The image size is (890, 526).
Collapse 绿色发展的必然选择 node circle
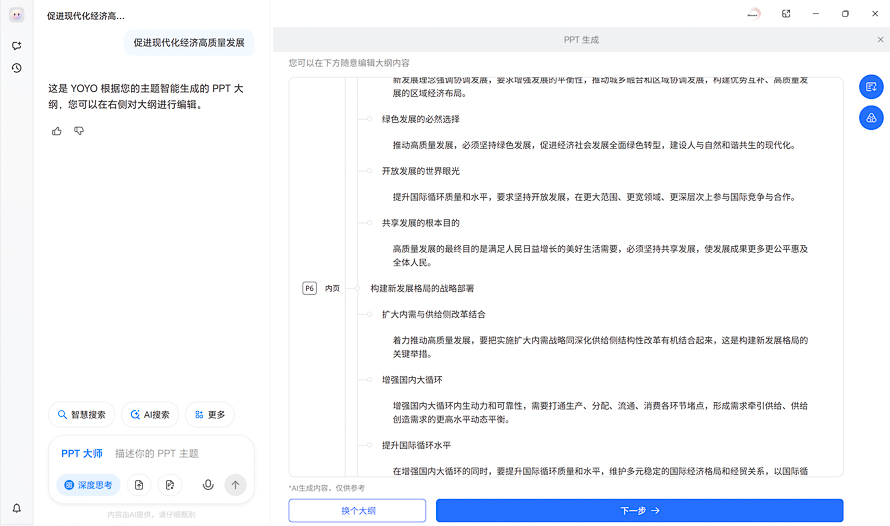(369, 119)
